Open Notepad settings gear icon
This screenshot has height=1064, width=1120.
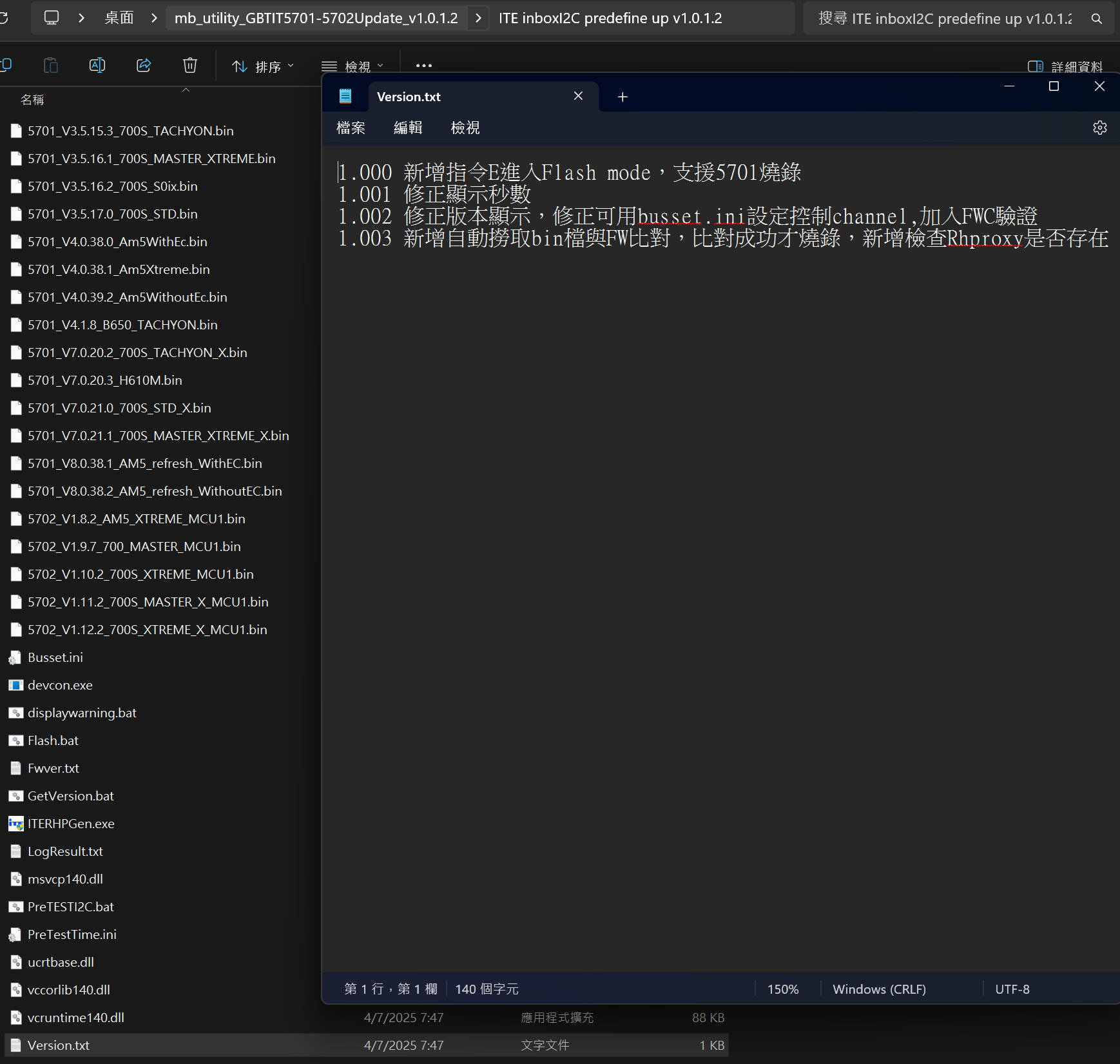point(1100,128)
